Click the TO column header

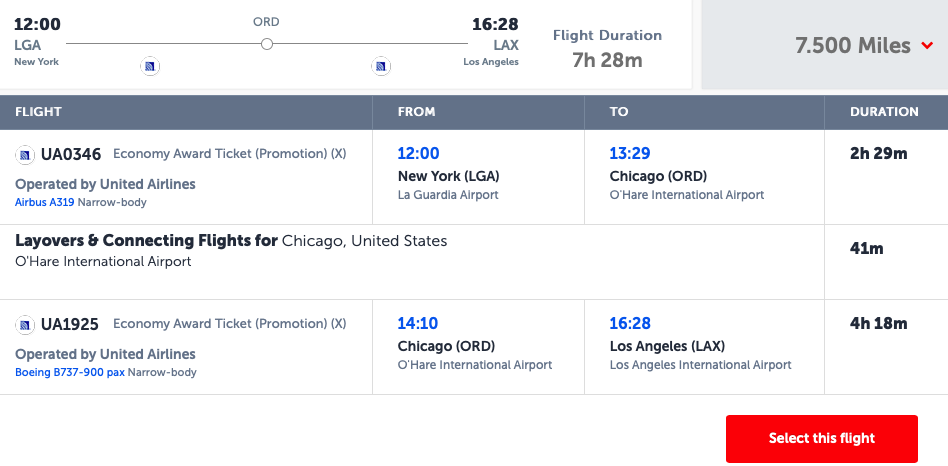618,112
